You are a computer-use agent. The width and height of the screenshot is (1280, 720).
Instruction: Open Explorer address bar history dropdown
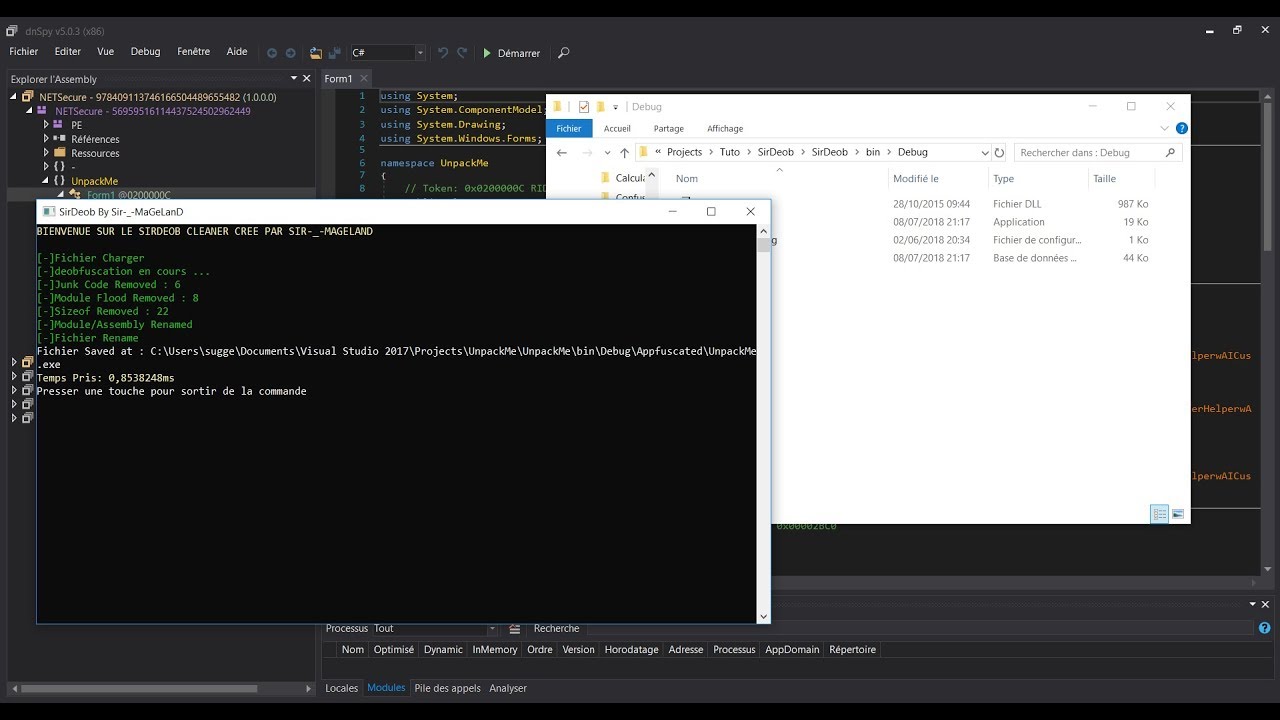coord(985,153)
